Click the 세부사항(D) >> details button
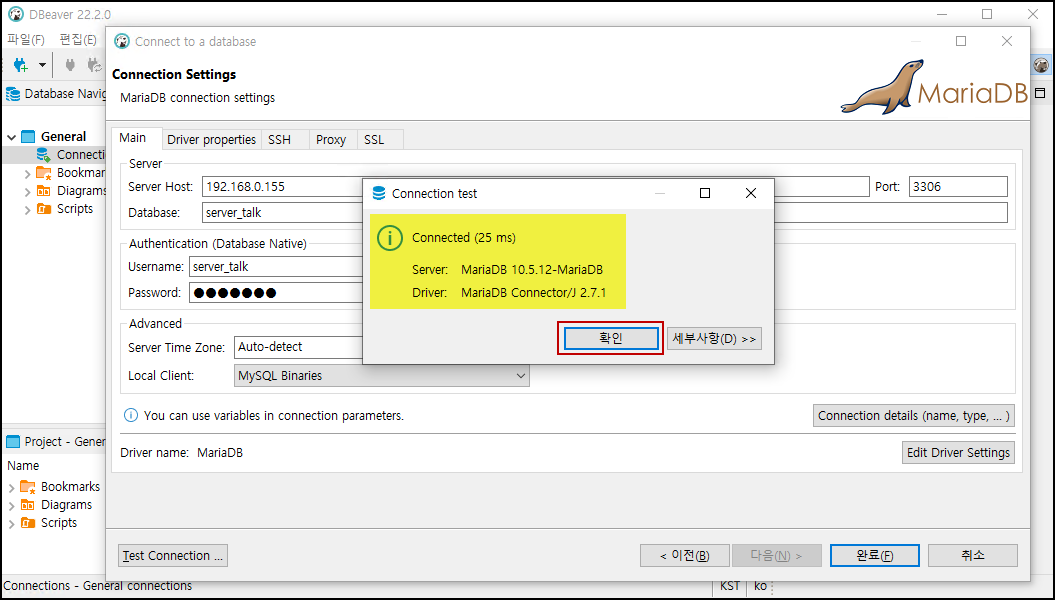1055x600 pixels. (x=714, y=338)
